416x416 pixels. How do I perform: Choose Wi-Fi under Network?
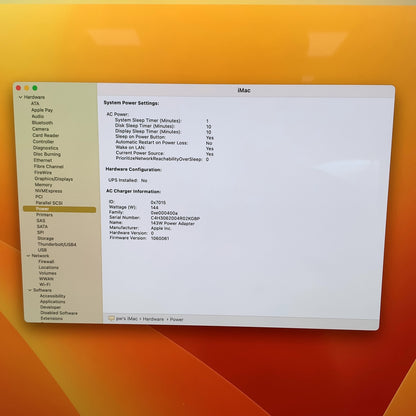(45, 284)
